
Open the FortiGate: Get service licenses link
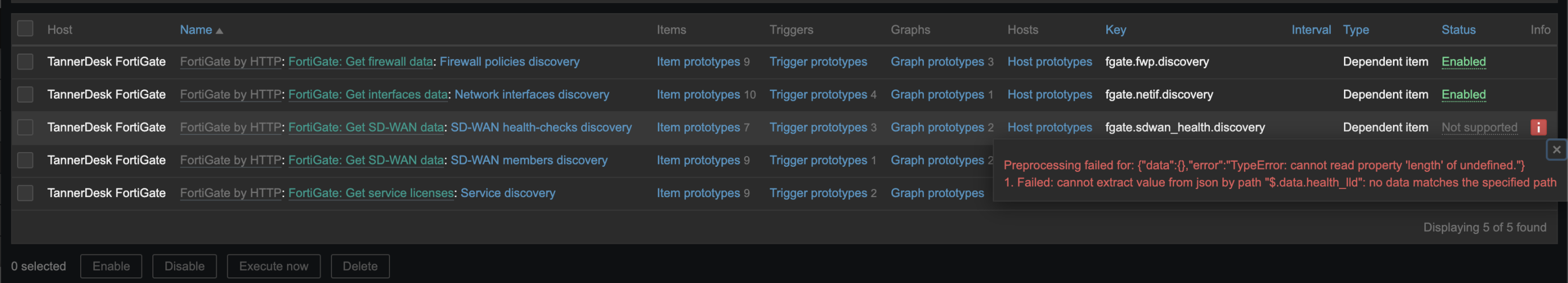(x=371, y=192)
